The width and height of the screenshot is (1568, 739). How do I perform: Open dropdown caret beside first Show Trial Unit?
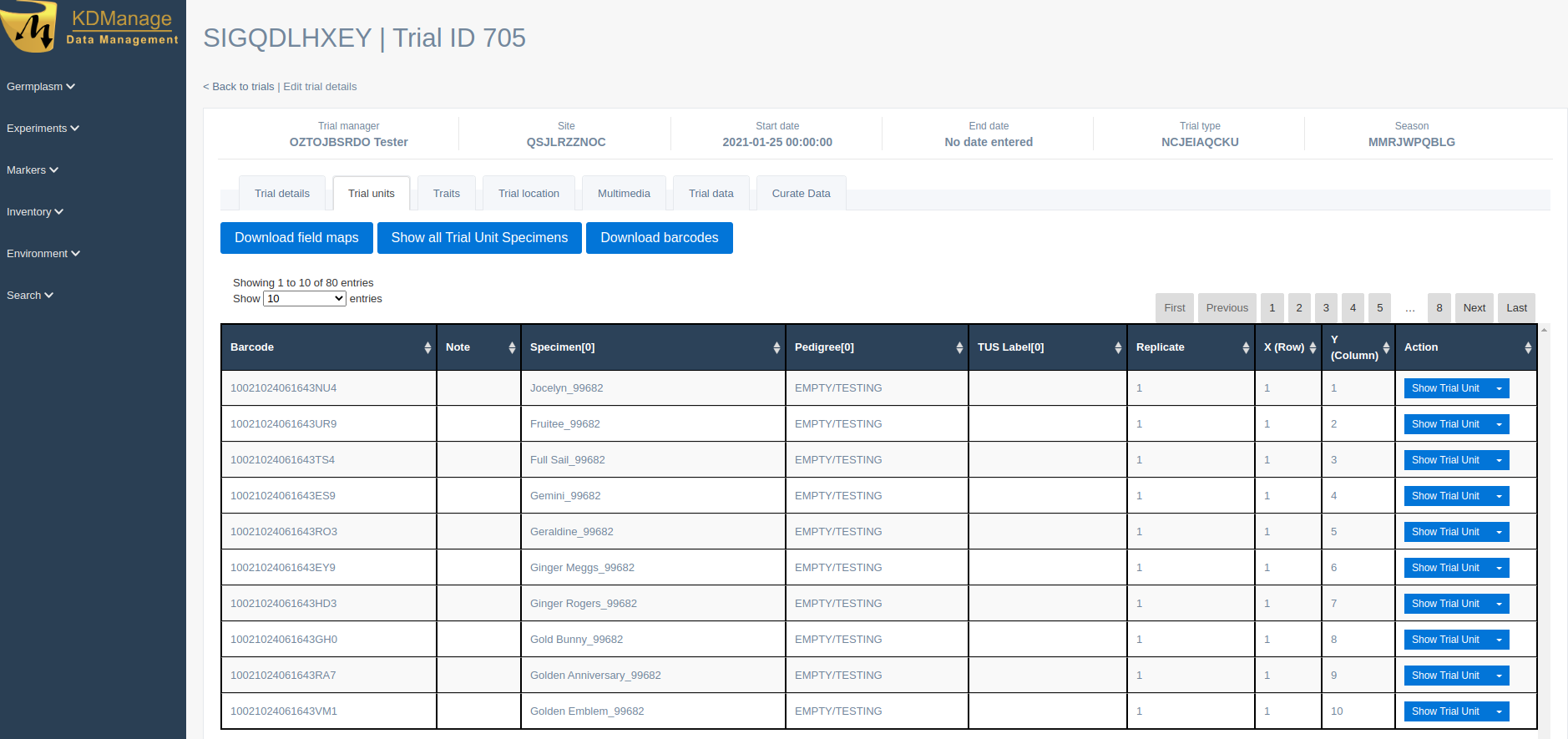coord(1499,388)
